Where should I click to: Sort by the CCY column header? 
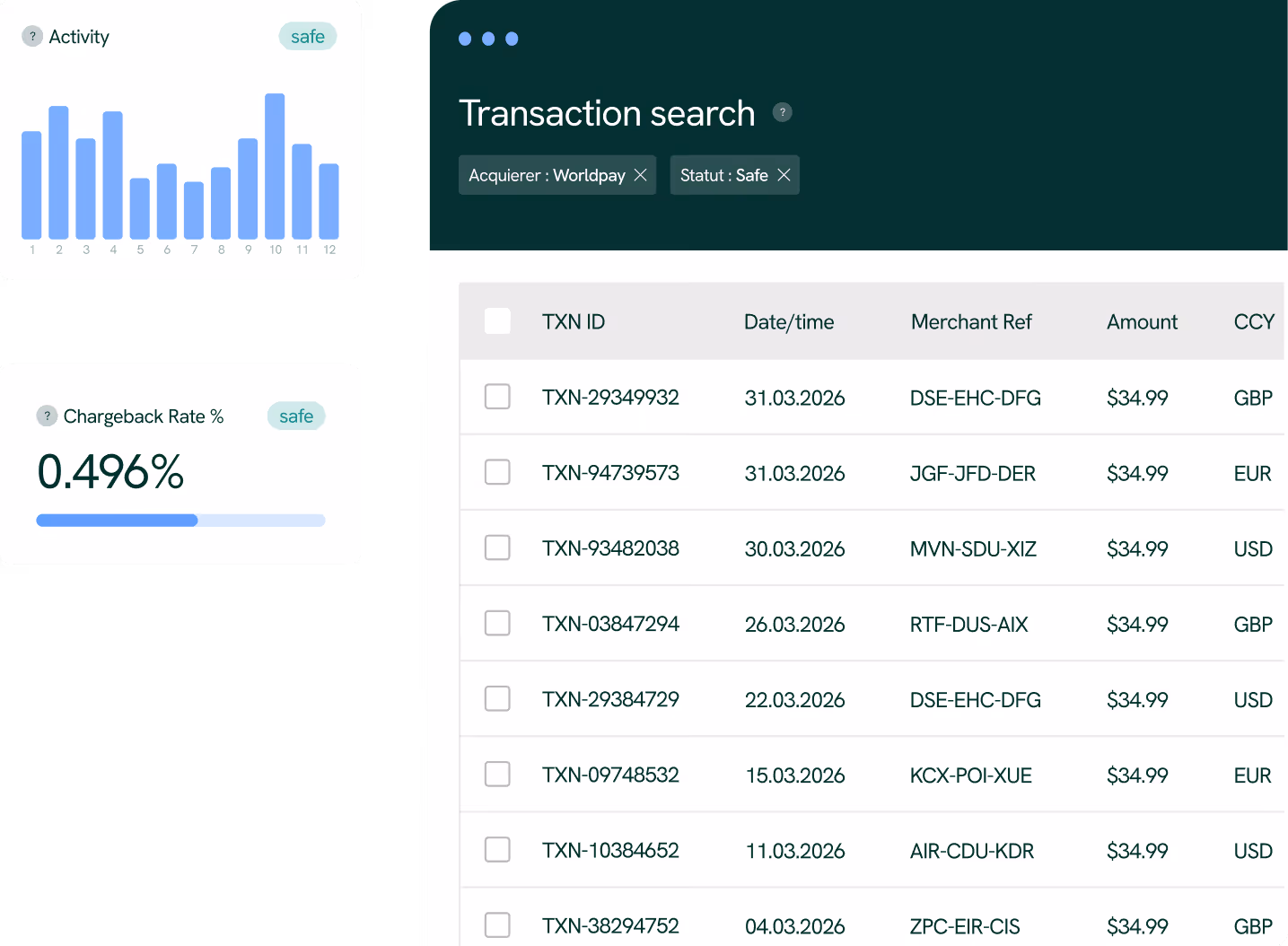1254,322
